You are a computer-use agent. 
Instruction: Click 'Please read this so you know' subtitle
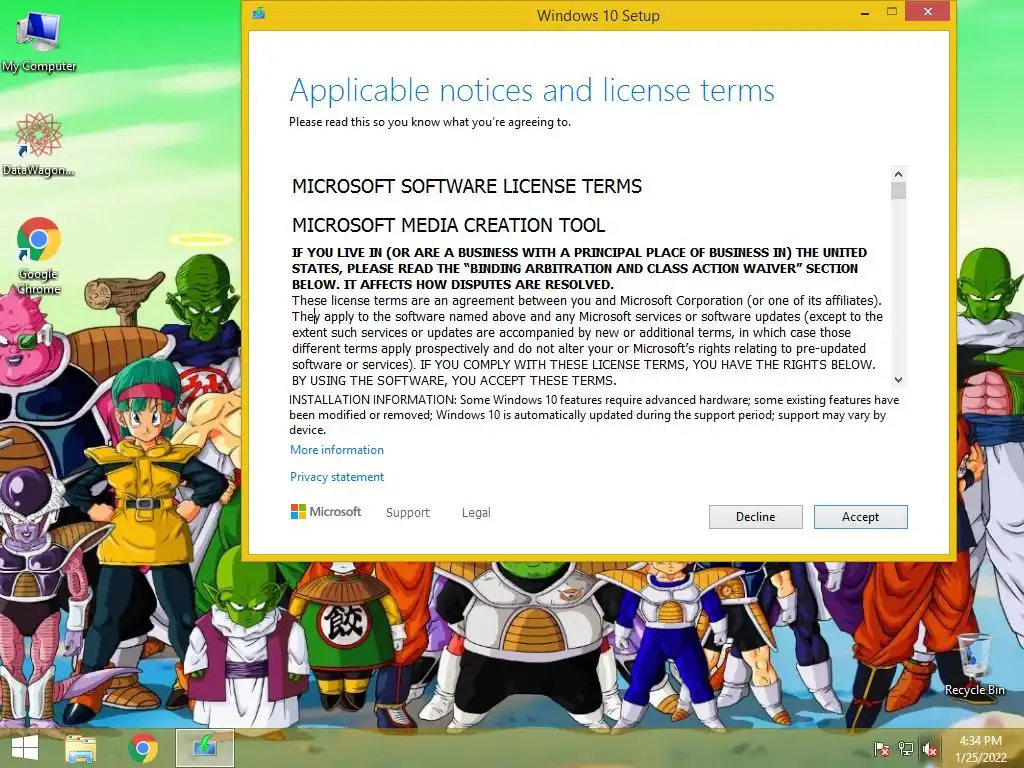(x=430, y=122)
